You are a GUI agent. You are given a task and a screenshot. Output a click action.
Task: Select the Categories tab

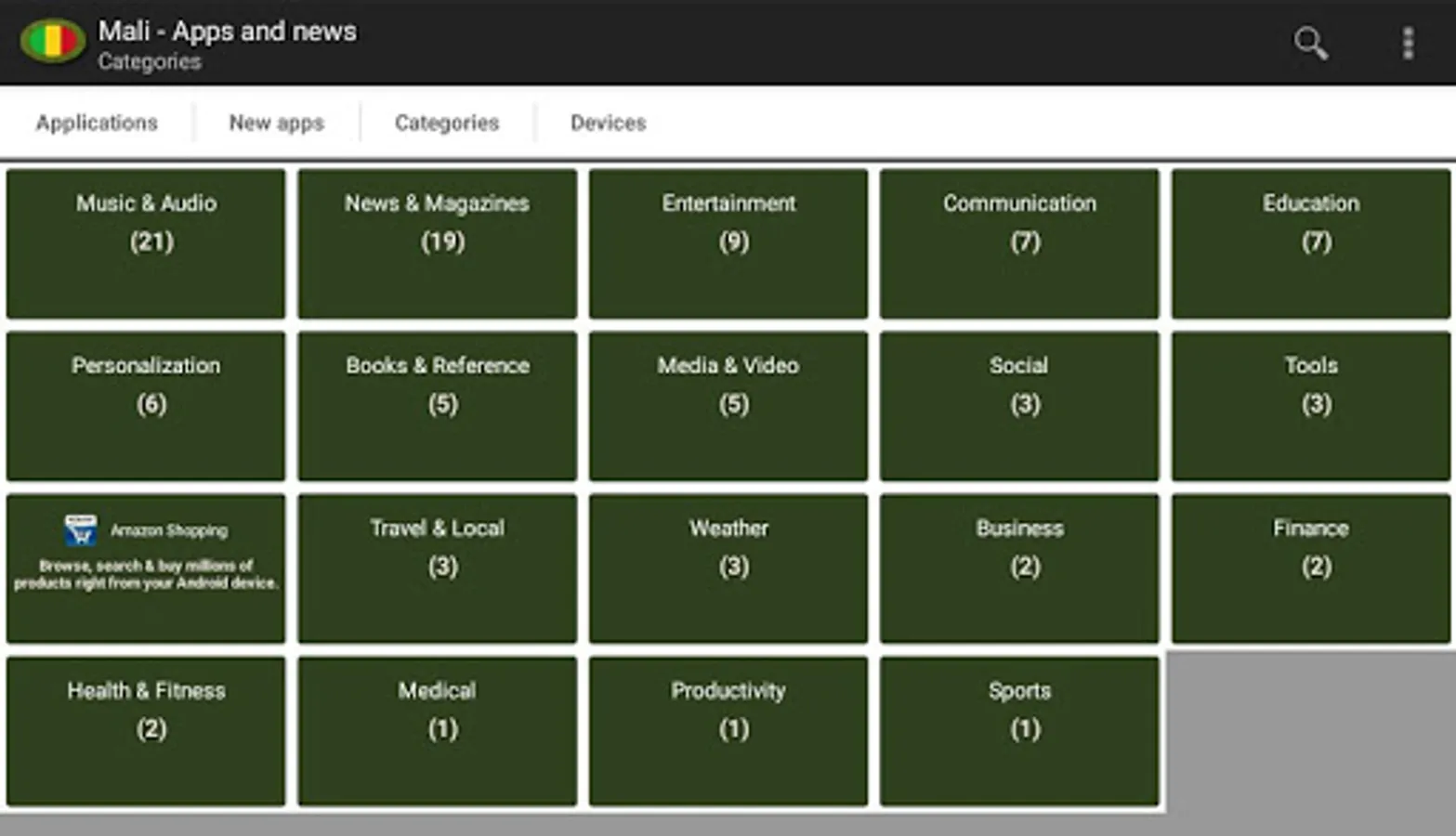[446, 122]
